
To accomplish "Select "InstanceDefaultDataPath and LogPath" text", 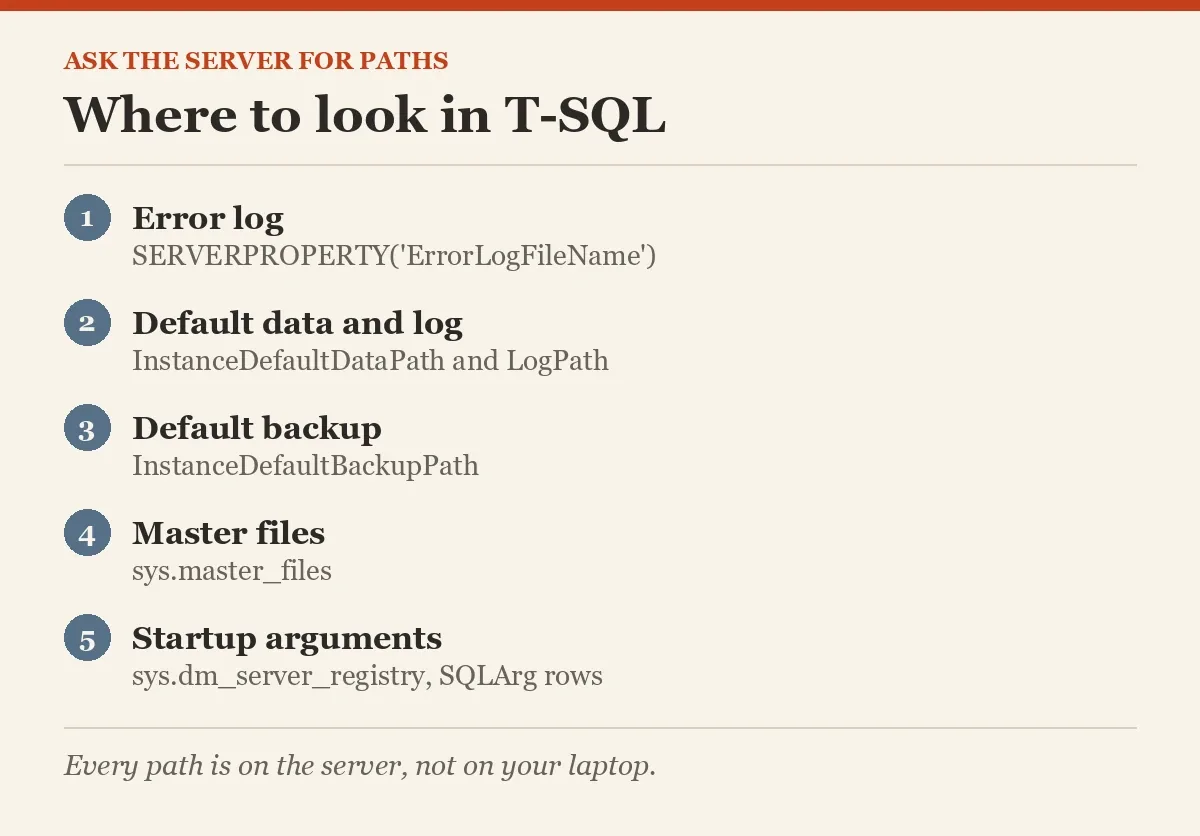I will click(x=370, y=361).
